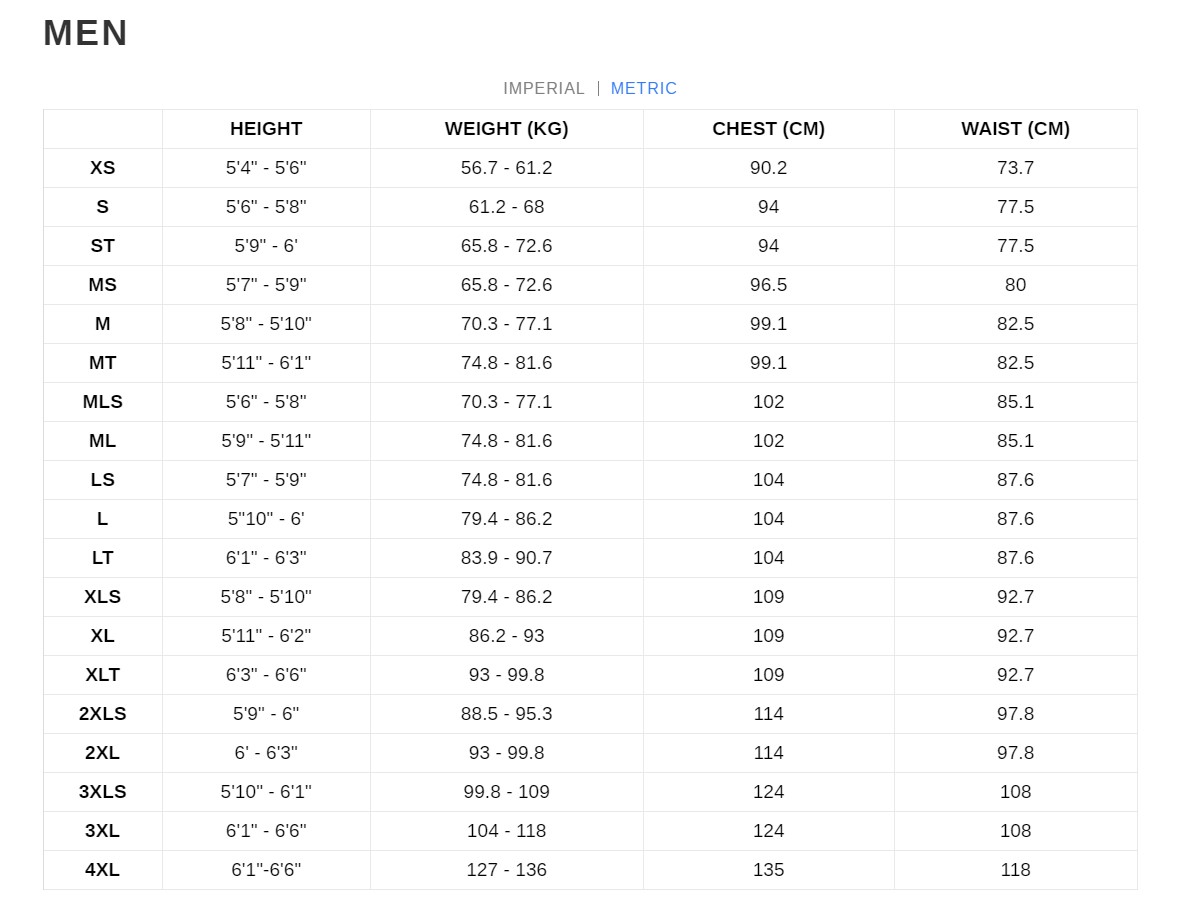Select the ST size row label
Screen dimensions: 1181x910
tap(102, 246)
